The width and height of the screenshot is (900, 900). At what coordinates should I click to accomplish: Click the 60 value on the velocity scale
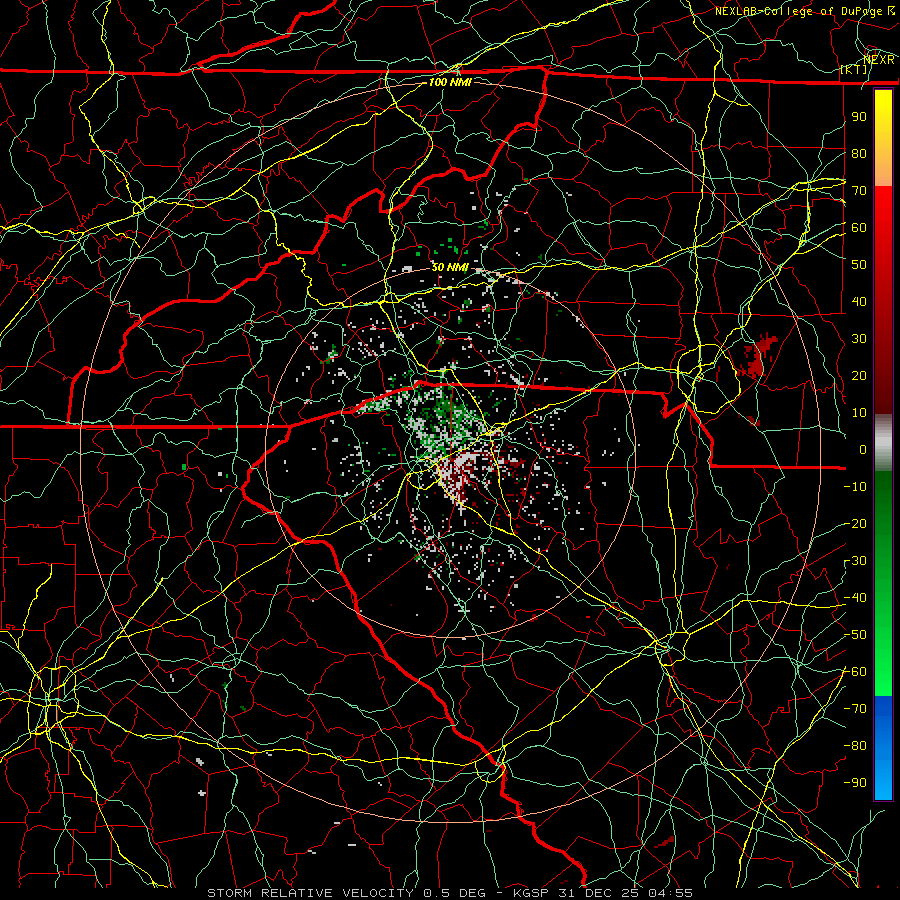click(x=859, y=227)
